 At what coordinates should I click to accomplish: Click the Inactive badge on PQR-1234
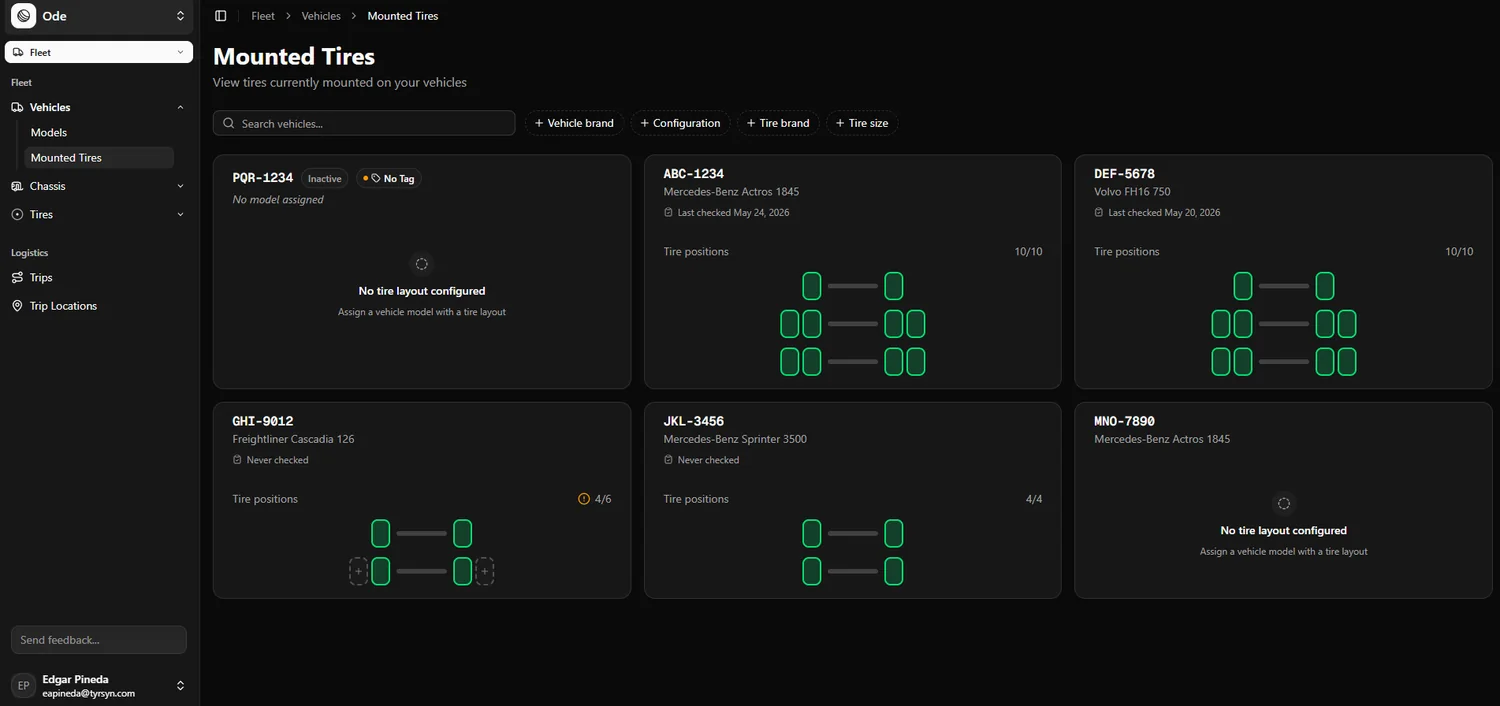tap(325, 179)
